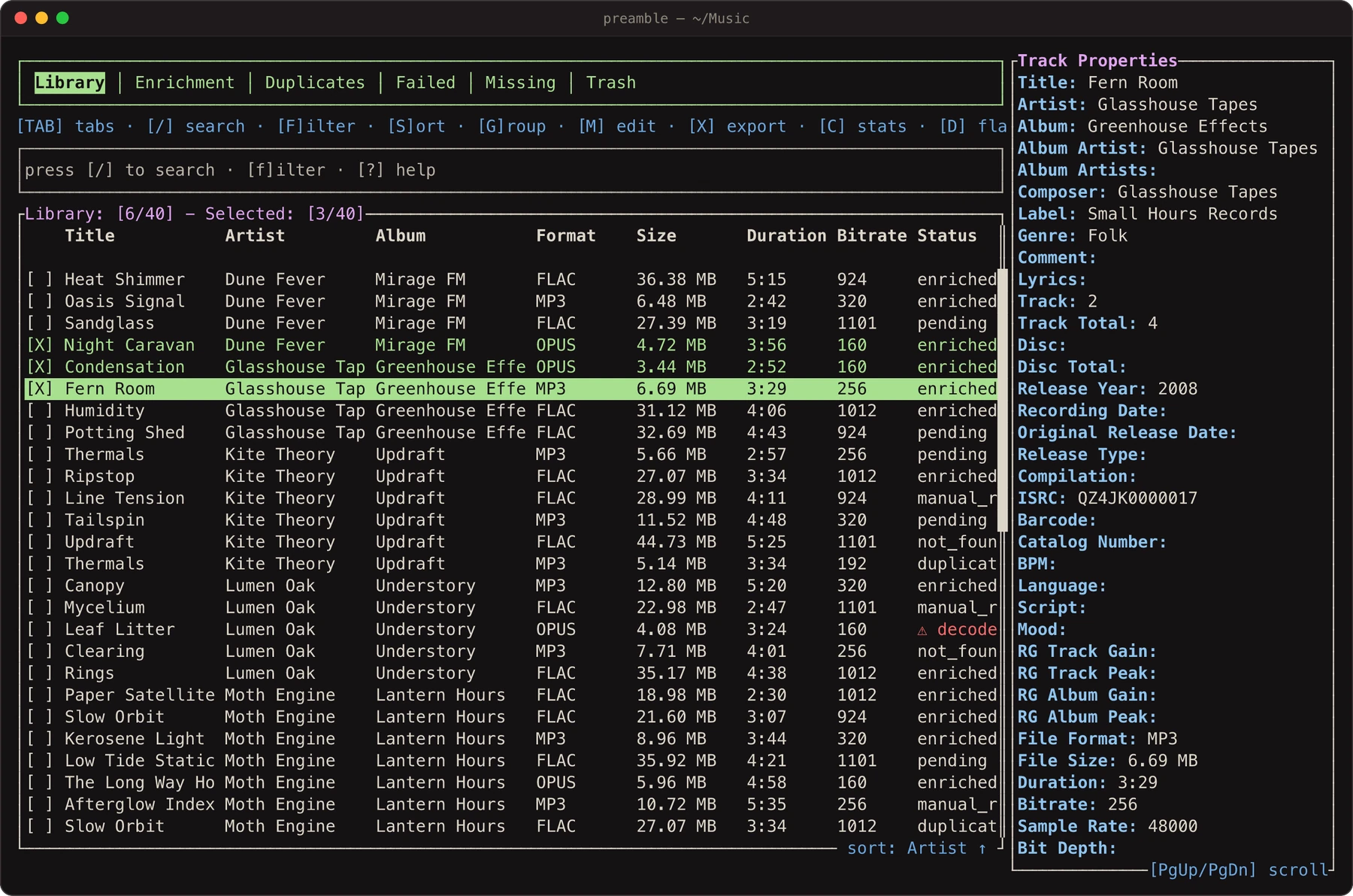
Task: Click the Canopy track title
Action: point(95,586)
